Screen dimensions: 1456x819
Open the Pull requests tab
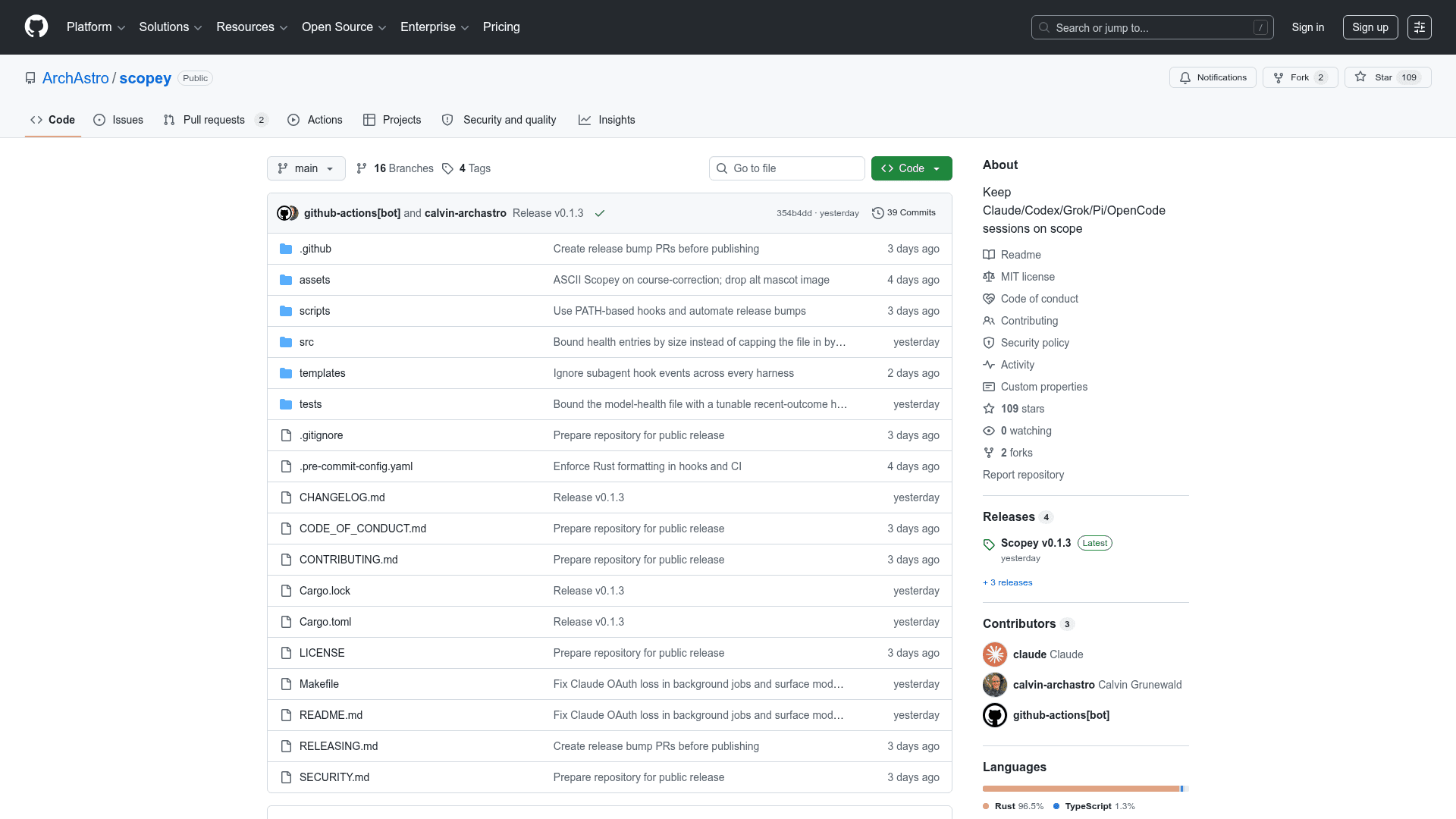pos(216,120)
